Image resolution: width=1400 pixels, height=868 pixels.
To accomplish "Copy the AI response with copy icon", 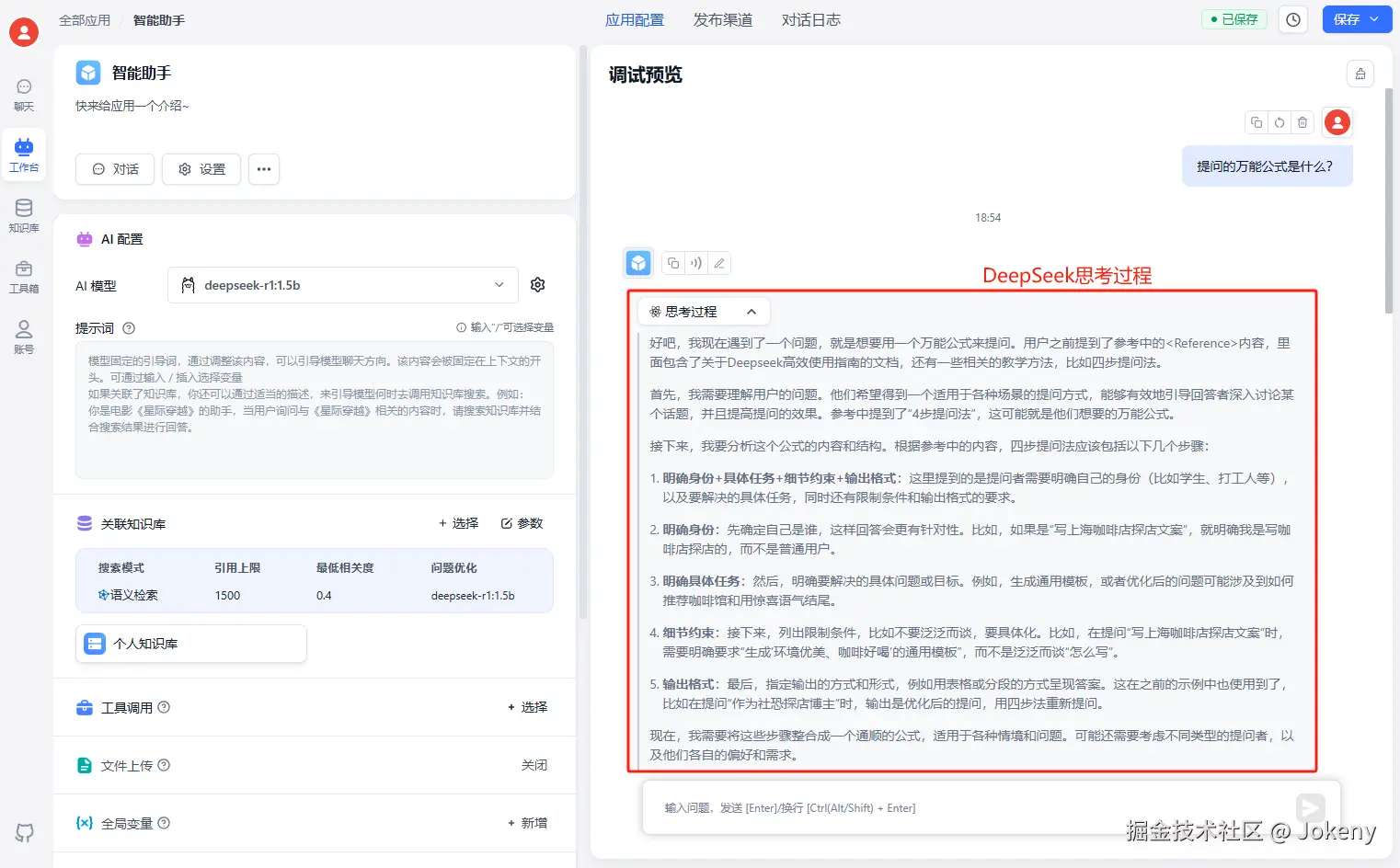I will pos(673,263).
